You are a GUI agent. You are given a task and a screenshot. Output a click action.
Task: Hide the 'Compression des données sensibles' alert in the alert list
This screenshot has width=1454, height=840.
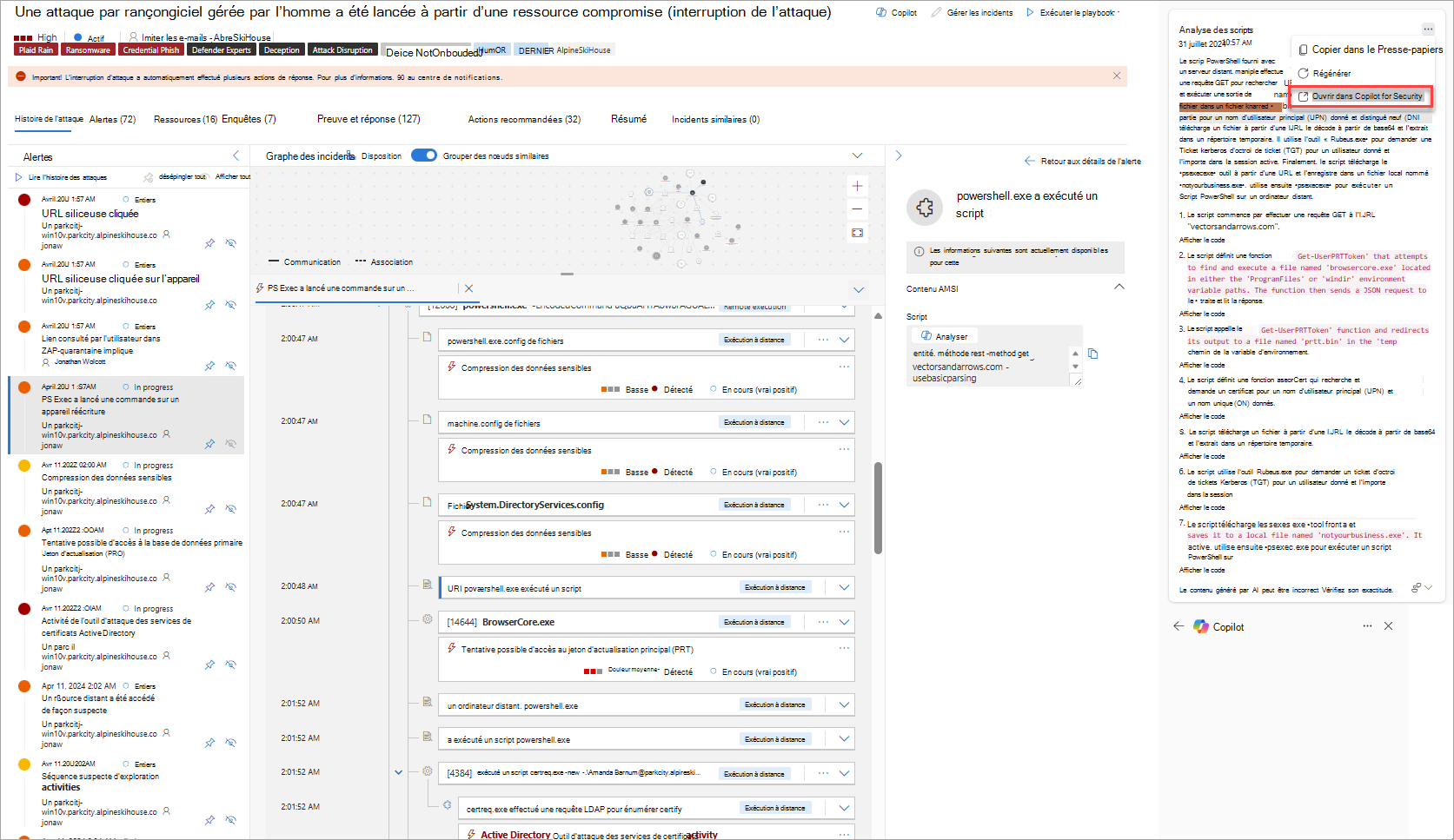(x=231, y=509)
